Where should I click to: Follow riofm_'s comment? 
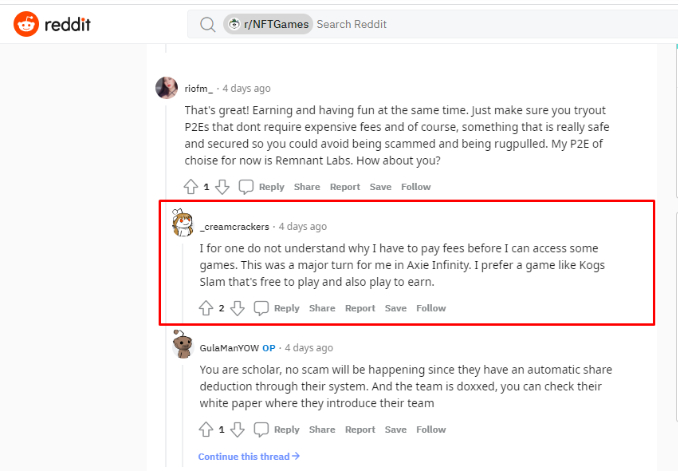pyautogui.click(x=416, y=187)
